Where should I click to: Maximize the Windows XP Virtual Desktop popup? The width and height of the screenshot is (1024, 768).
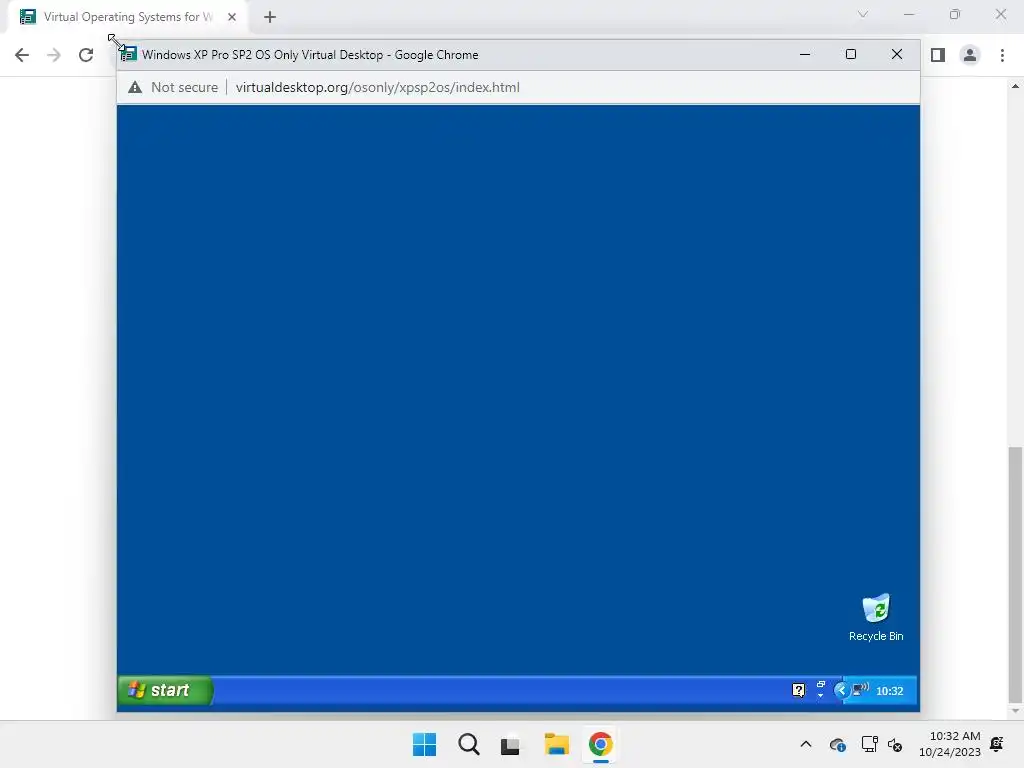(850, 55)
